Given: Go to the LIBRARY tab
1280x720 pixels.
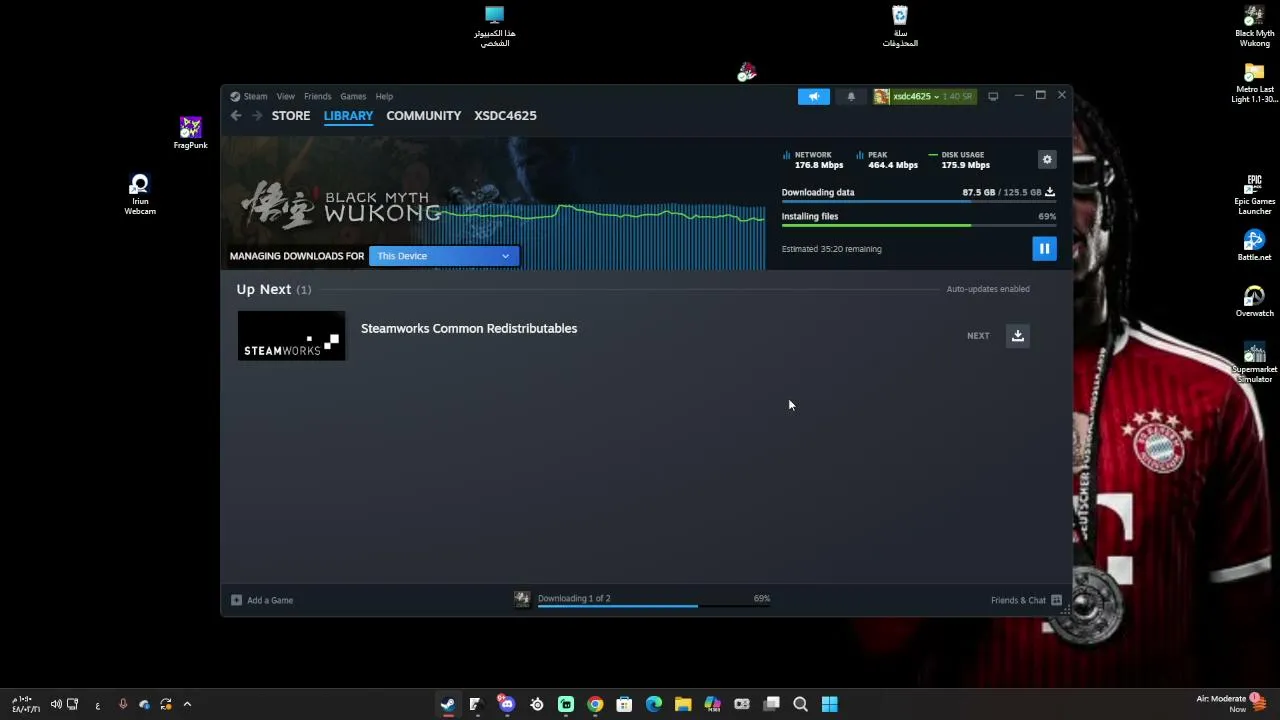Looking at the screenshot, I should click(x=348, y=116).
